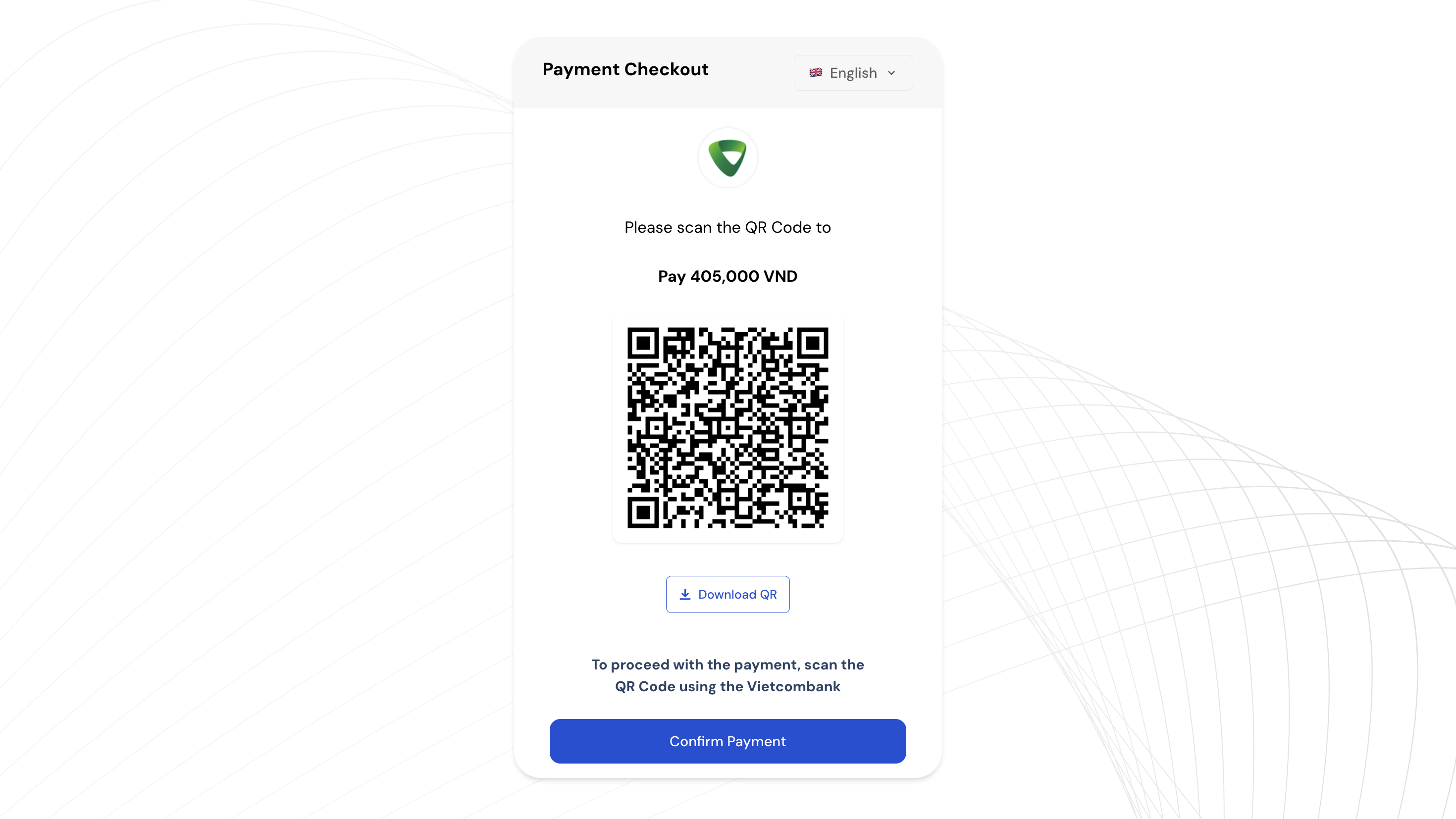Click the QR code's bottom-left finder square
Image resolution: width=1456 pixels, height=819 pixels.
[643, 512]
